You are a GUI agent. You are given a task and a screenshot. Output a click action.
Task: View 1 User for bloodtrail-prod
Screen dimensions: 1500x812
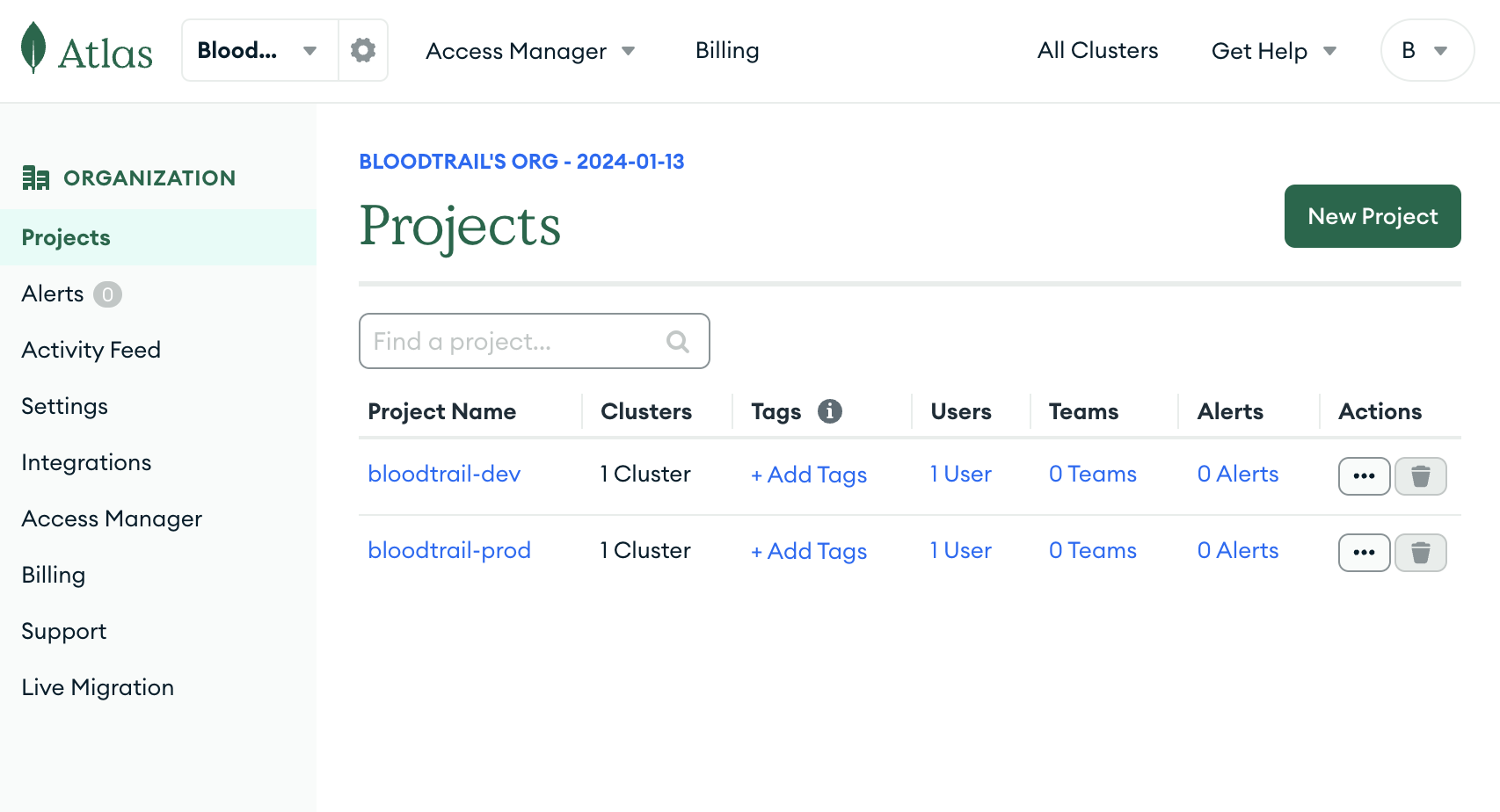[961, 550]
